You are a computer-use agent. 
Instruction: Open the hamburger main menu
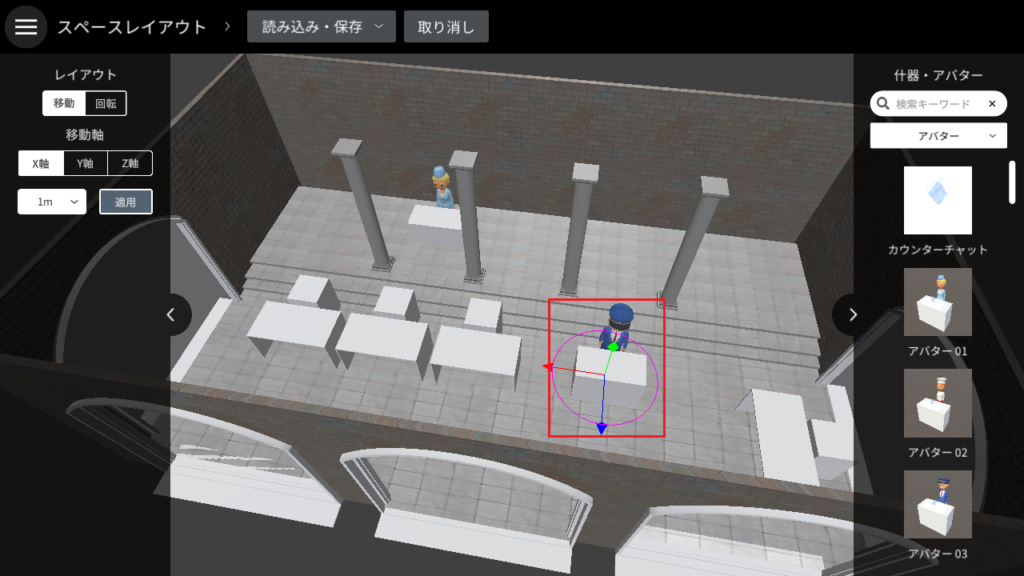26,27
